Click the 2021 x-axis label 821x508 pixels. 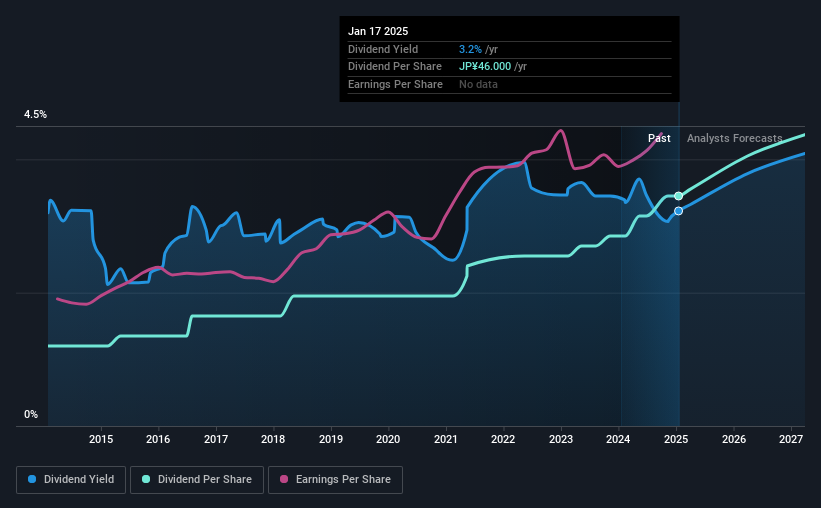tap(446, 439)
